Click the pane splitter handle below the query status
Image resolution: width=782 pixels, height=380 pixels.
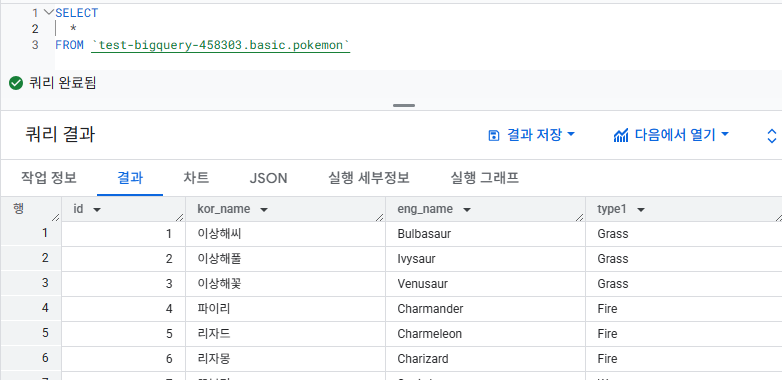point(404,106)
